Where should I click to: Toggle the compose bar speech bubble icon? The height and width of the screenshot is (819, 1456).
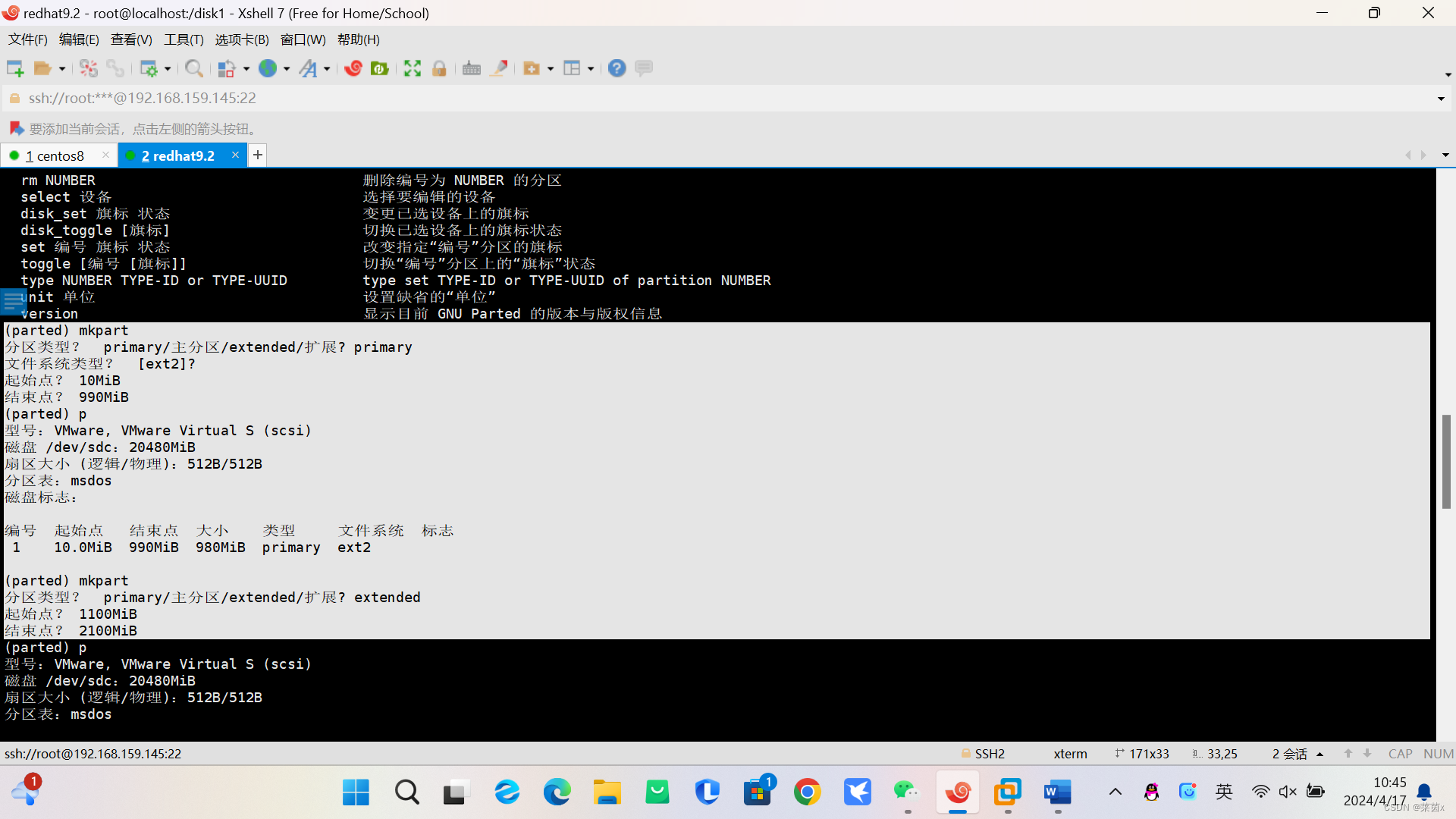coord(644,68)
